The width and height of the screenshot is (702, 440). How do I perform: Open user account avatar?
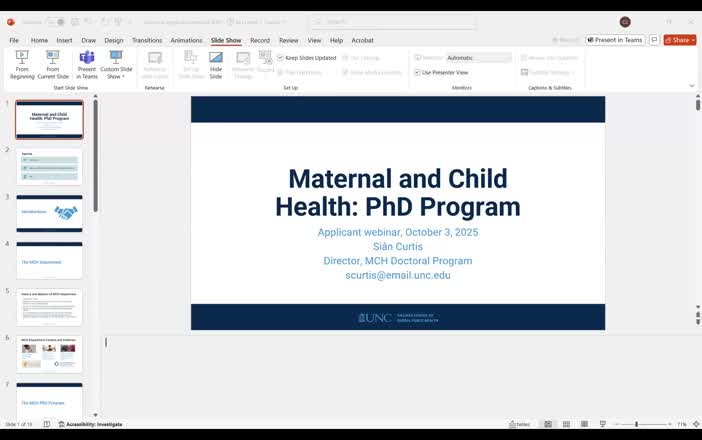(625, 21)
